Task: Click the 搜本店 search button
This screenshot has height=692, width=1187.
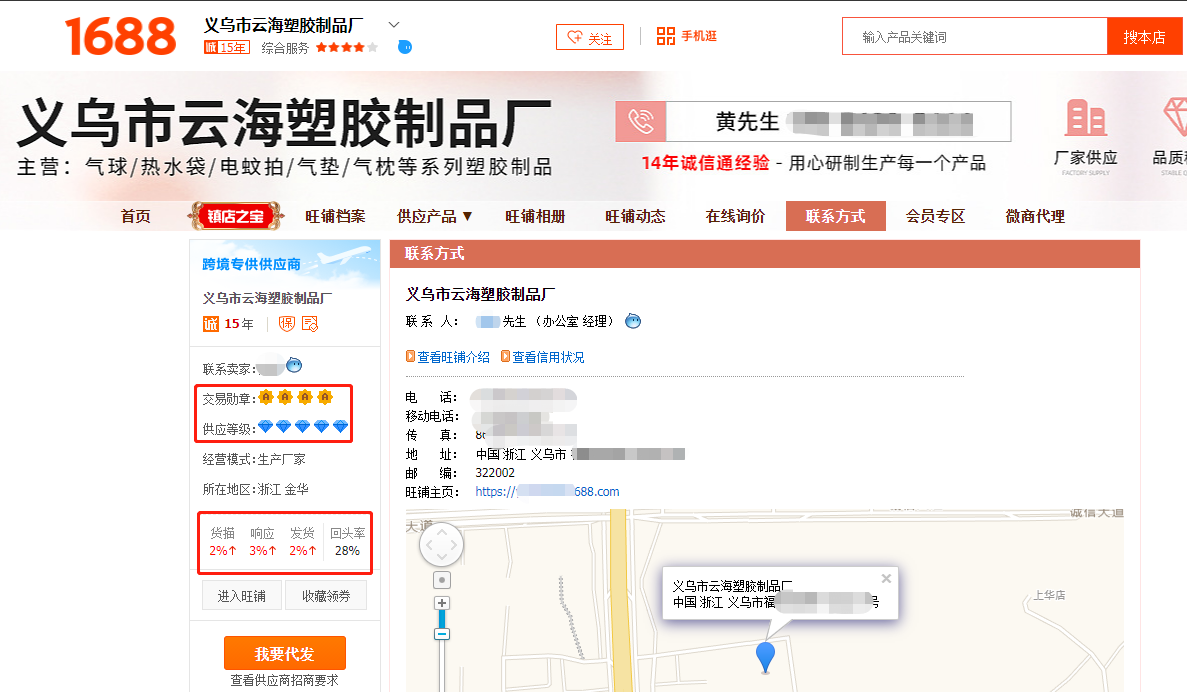Action: click(1144, 36)
